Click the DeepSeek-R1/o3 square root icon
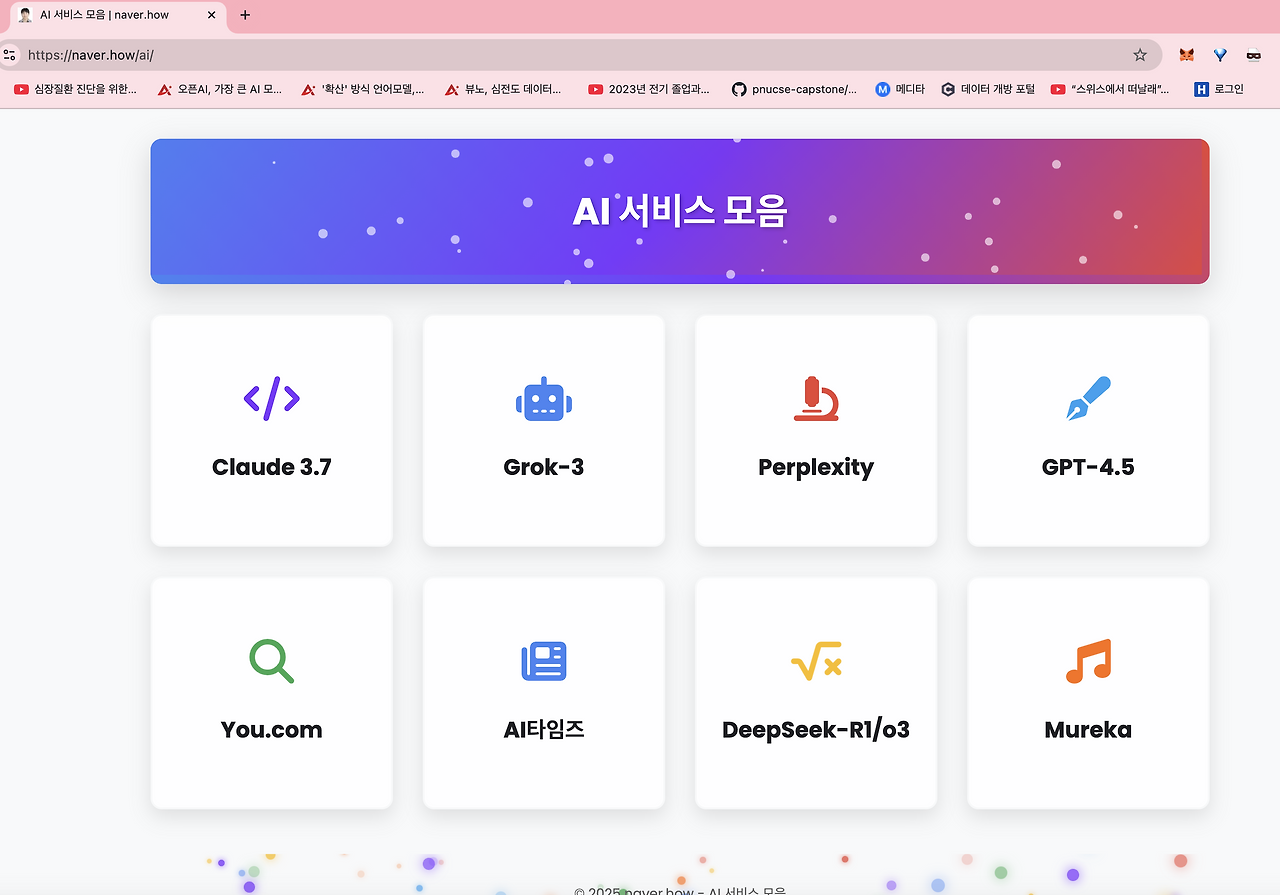 point(816,661)
